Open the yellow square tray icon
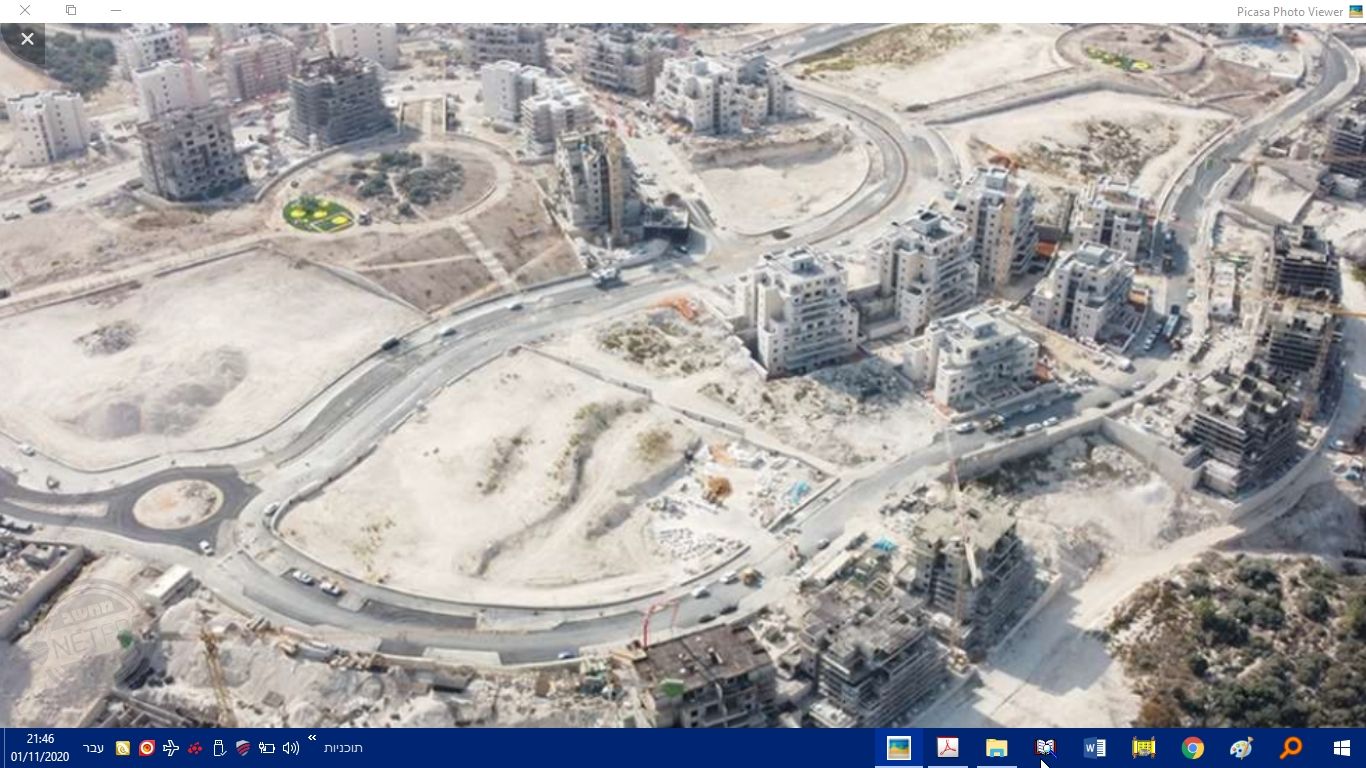This screenshot has width=1366, height=768. (123, 748)
